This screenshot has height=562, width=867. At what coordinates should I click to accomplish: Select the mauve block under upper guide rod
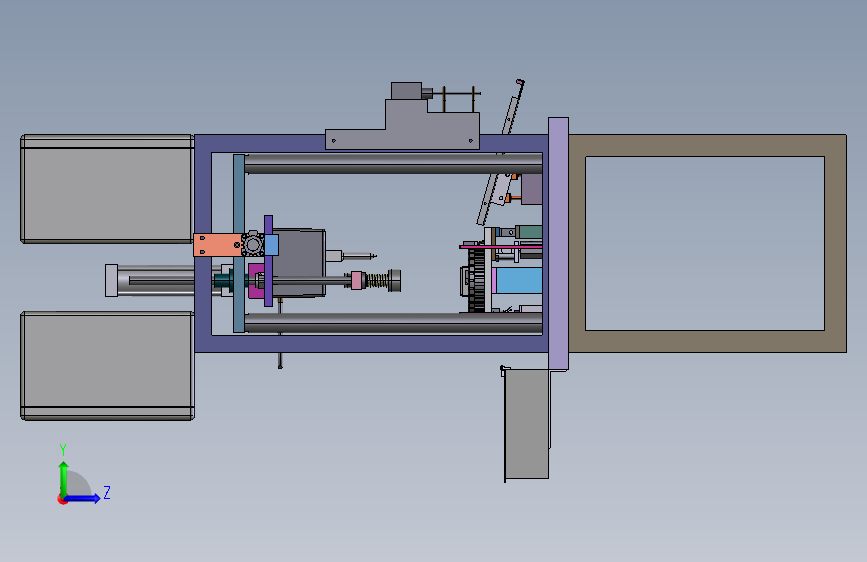pyautogui.click(x=531, y=189)
